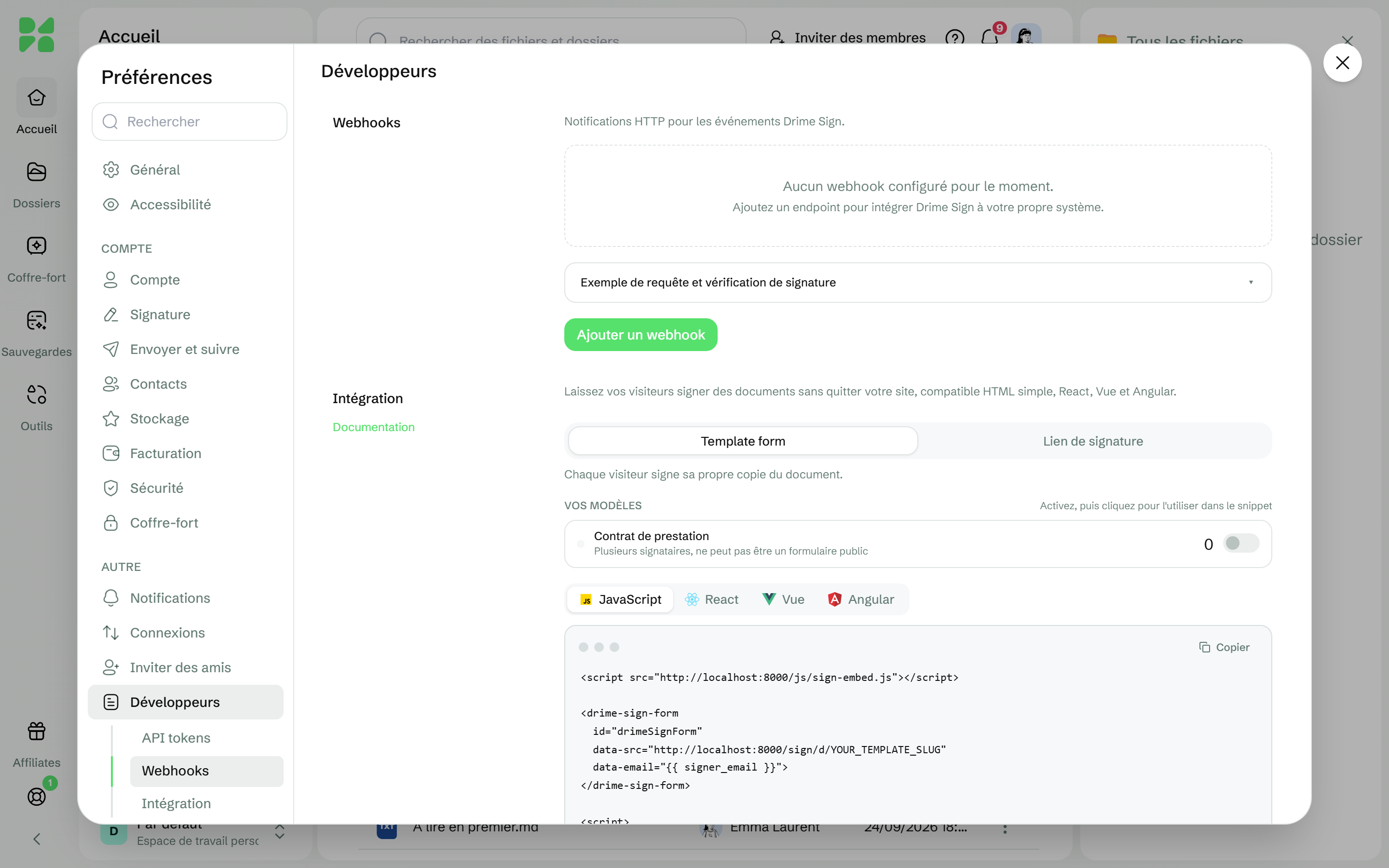Select the Angular snippet tab

click(861, 599)
